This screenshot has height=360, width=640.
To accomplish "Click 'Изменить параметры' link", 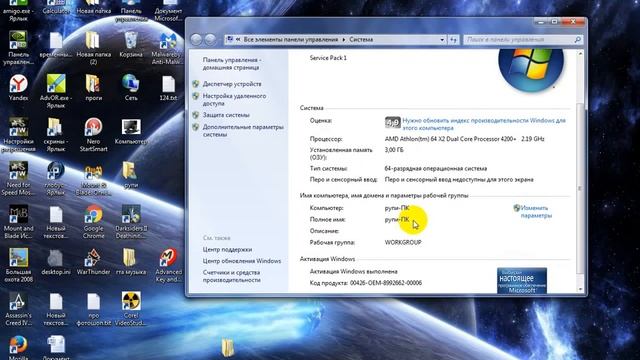I will pos(536,211).
